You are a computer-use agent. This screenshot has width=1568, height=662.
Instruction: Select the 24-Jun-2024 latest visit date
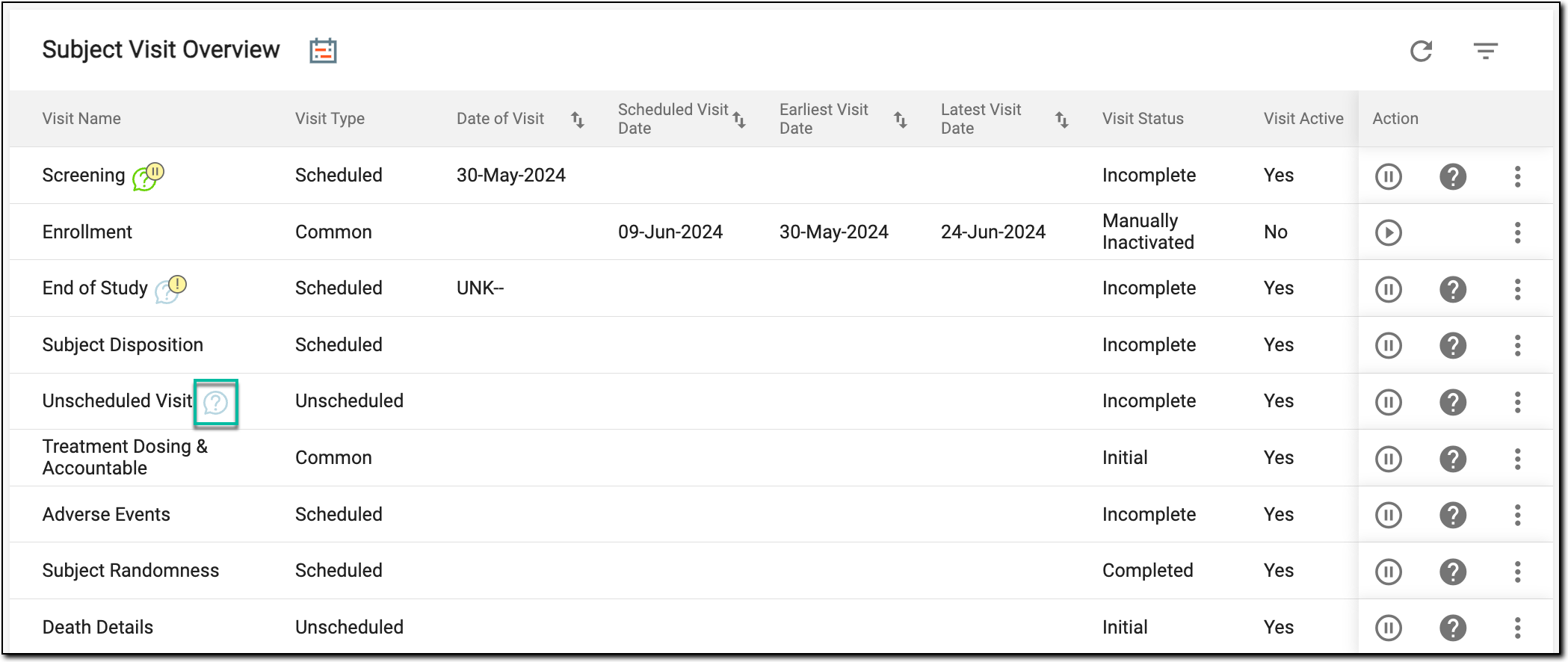[993, 232]
